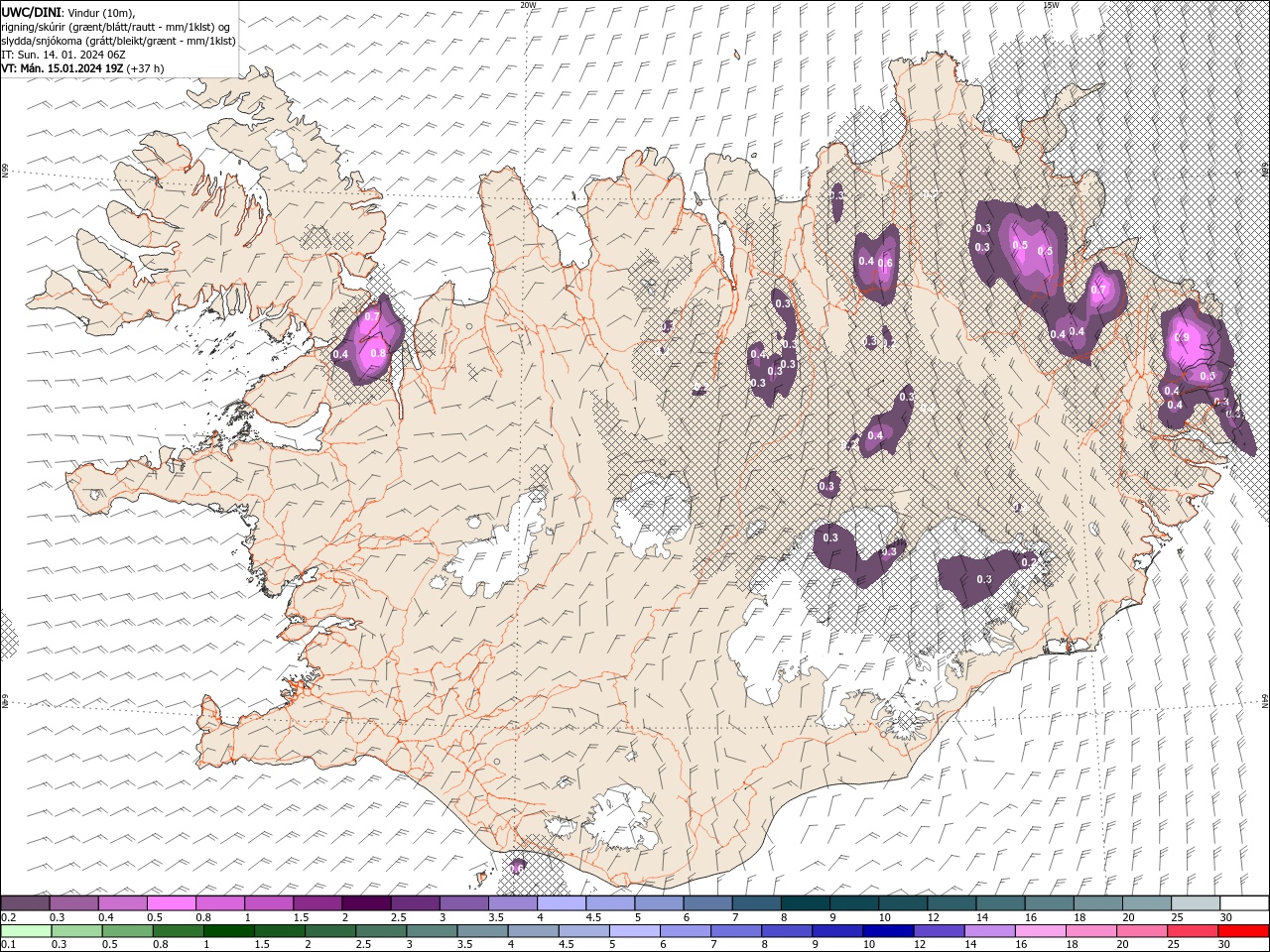This screenshot has height=952, width=1270.
Task: Click the '15W' longitude label
Action: [1051, 5]
